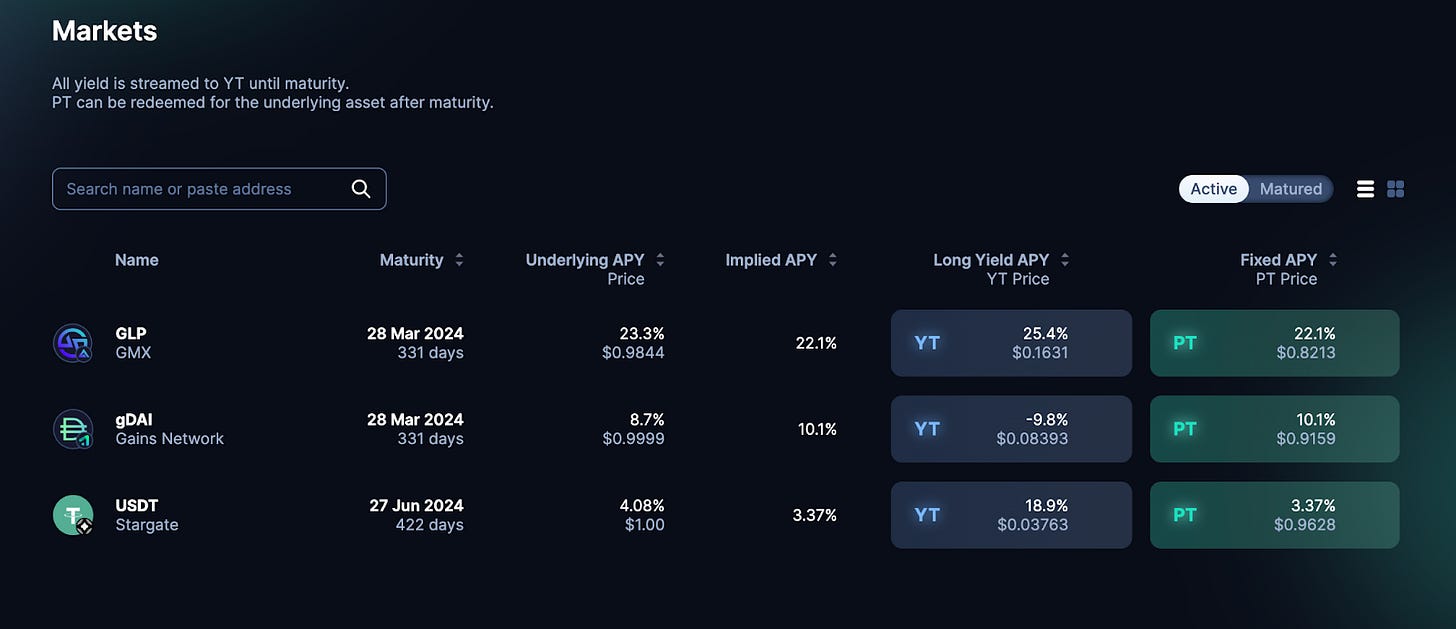Click the GLP token icon

pyautogui.click(x=73, y=343)
